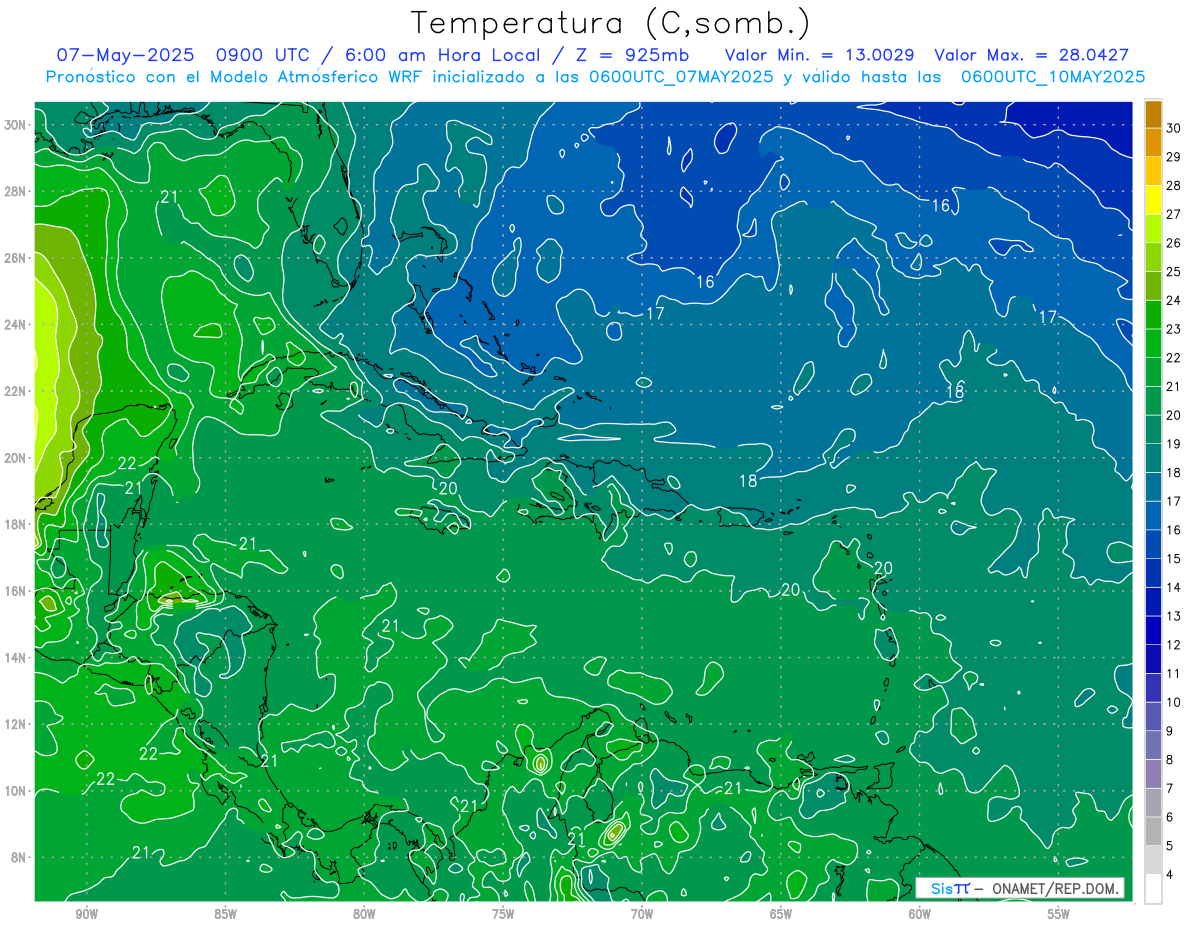Viewport: 1200px width, 927px height.
Task: Click the '10N' latitude label
Action: (17, 791)
